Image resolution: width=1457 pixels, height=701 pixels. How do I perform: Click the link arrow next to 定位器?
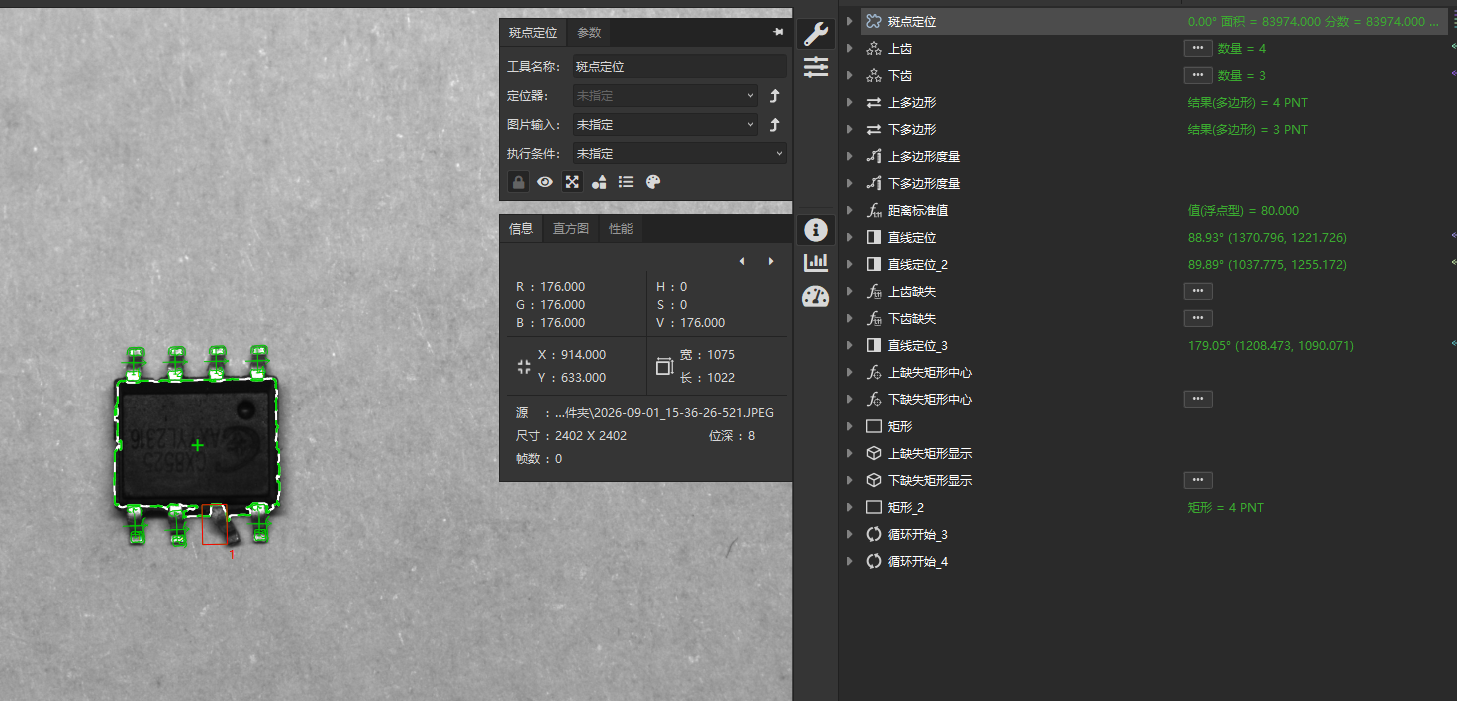(774, 96)
